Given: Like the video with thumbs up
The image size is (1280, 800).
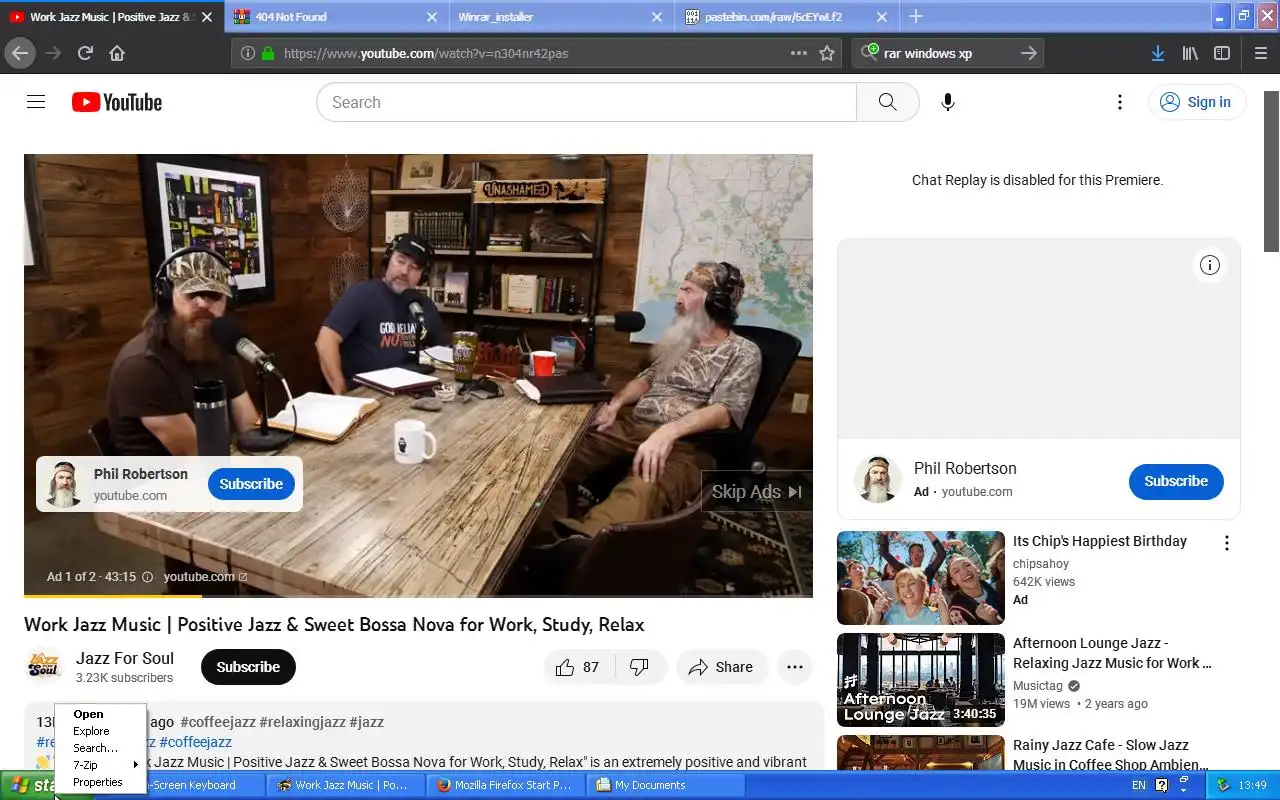Looking at the screenshot, I should pyautogui.click(x=578, y=667).
